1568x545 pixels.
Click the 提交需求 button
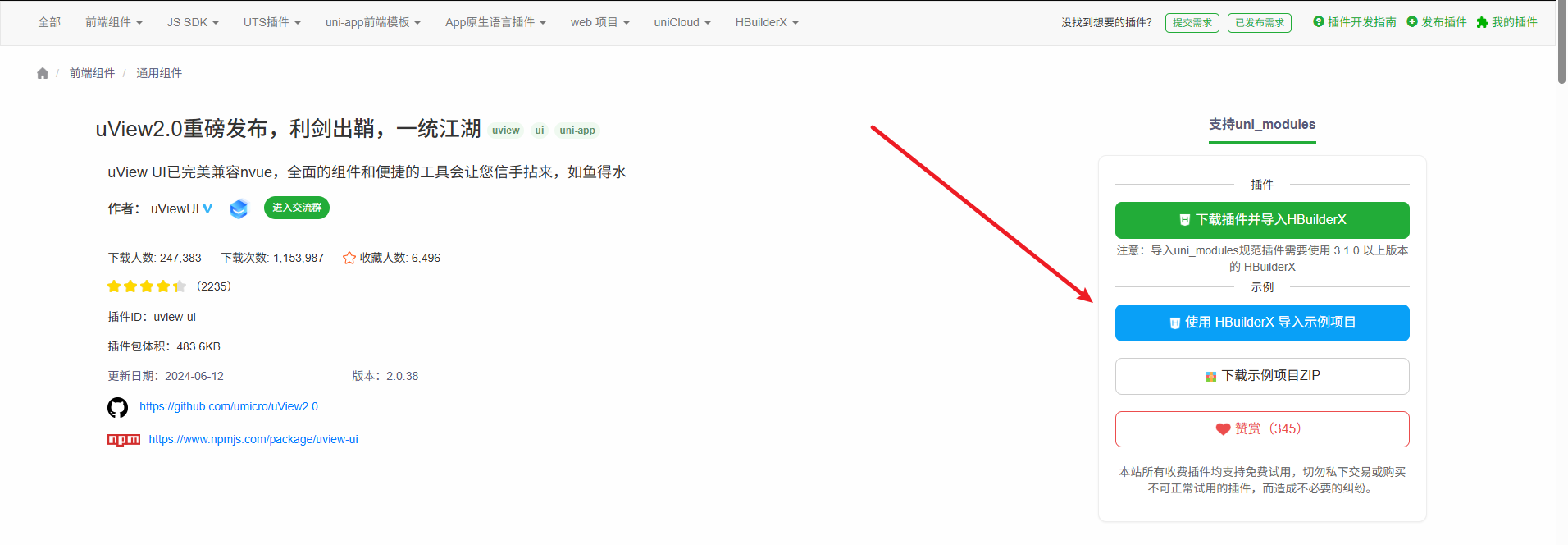[x=1192, y=23]
